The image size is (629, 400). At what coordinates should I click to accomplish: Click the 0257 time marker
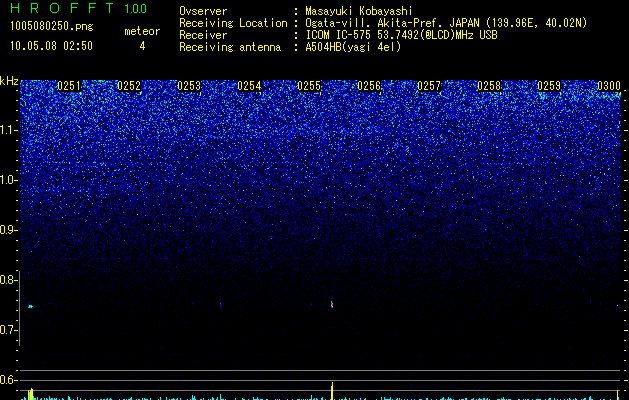[x=429, y=86]
